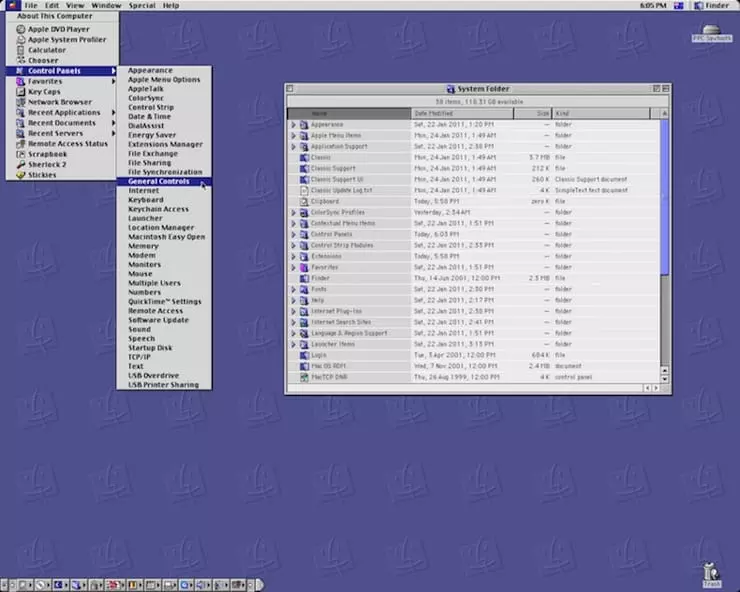Click the Apple menu logo
This screenshot has width=740, height=592.
coord(13,6)
